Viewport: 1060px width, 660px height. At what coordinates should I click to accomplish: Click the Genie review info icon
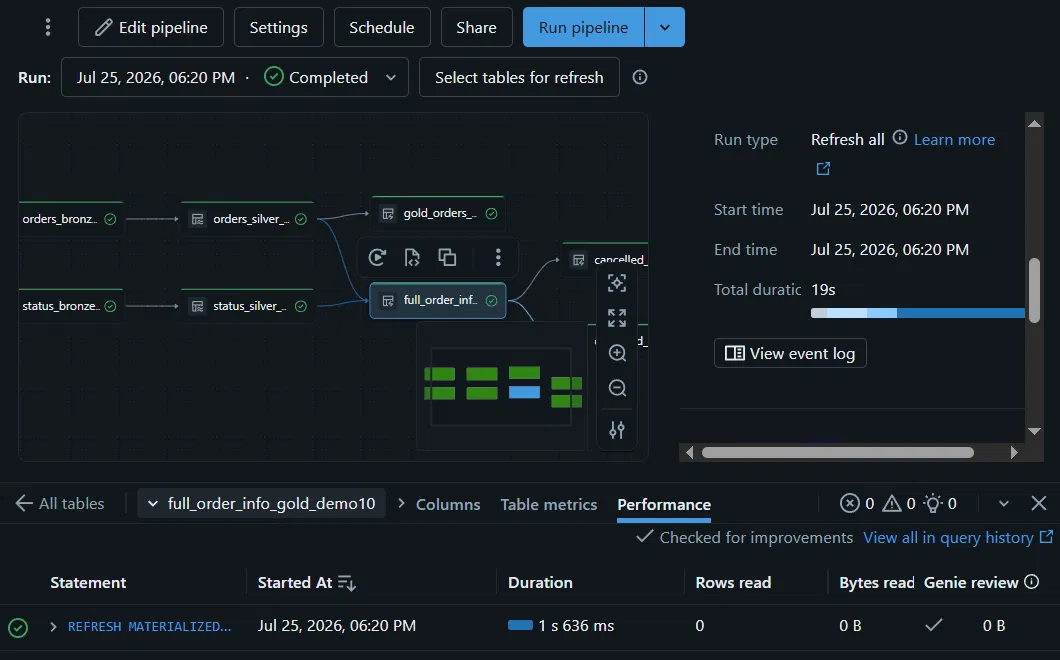pos(1031,582)
